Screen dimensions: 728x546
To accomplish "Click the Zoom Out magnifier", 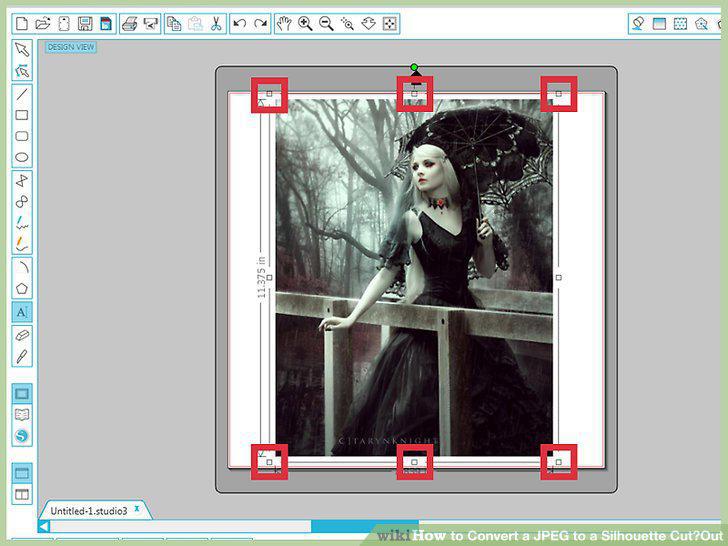I will click(x=326, y=24).
